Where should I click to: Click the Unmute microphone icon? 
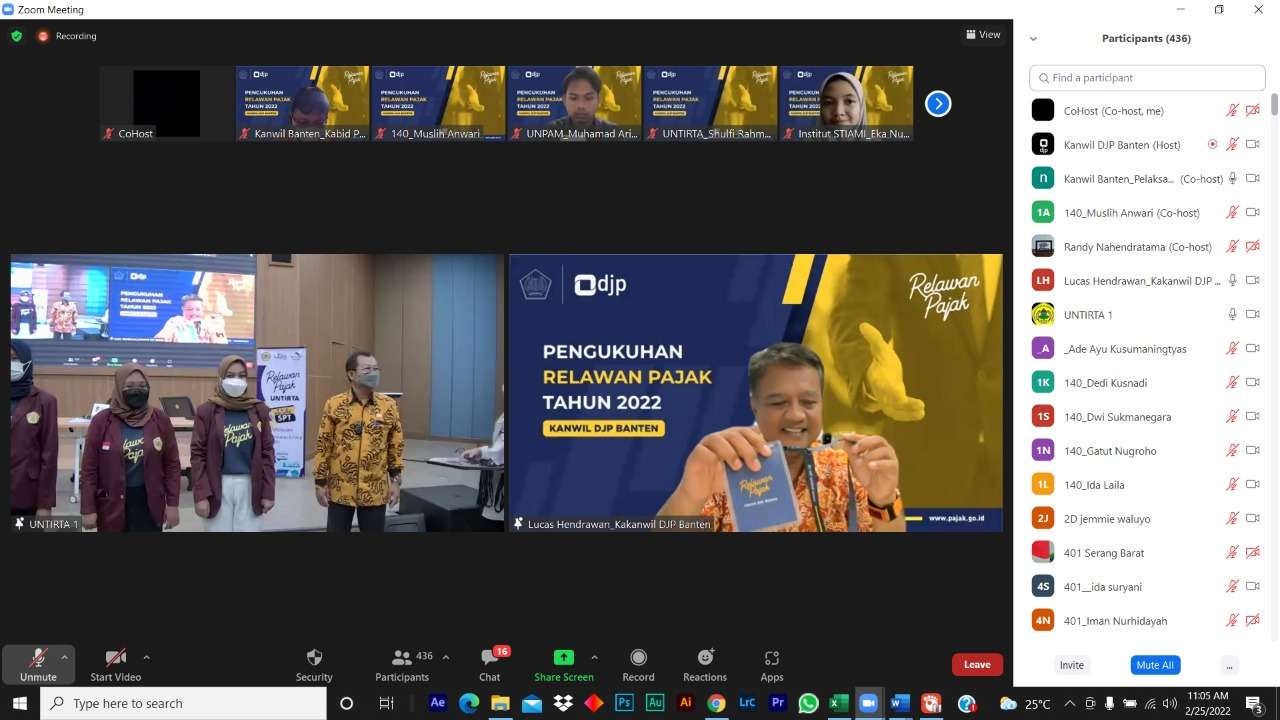point(38,657)
